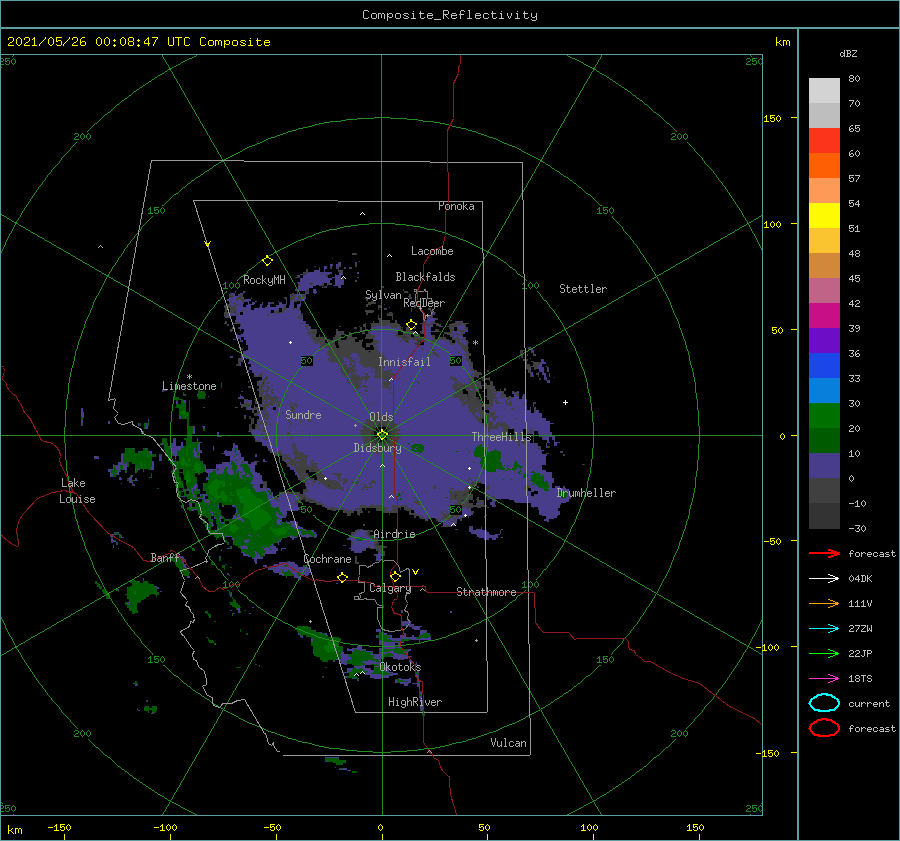
Task: Click the timestamp 2021/05/26 00:08:47 UTC Composite
Action: [139, 42]
